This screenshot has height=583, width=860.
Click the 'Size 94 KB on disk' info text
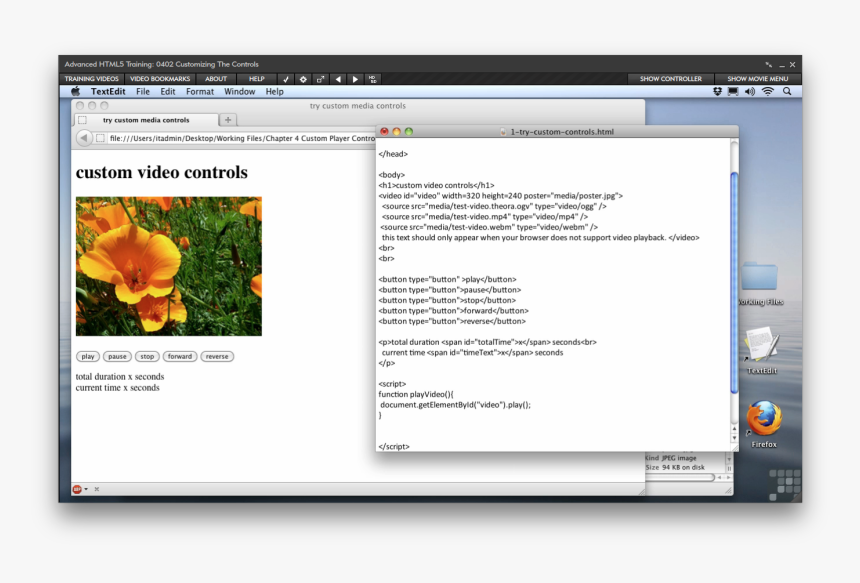coord(675,467)
